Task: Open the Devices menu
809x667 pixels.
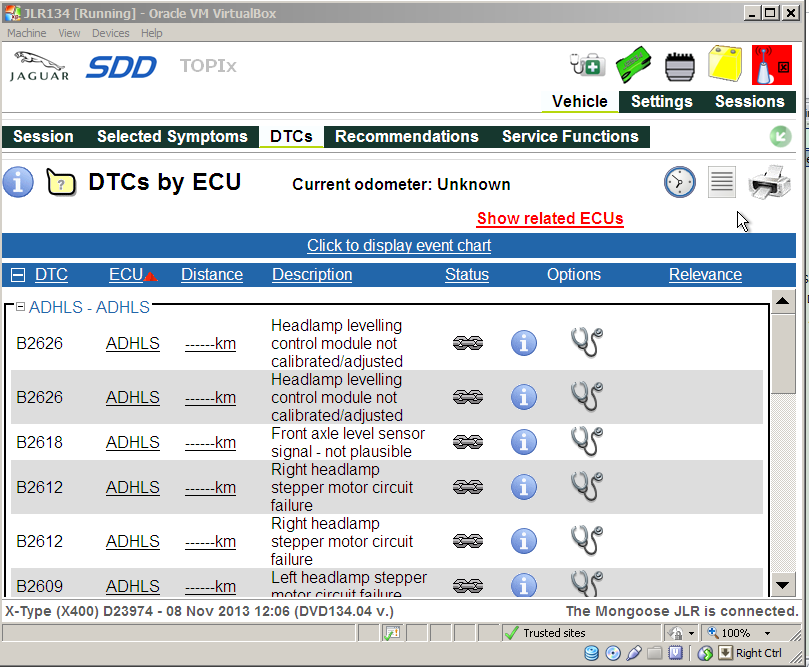Action: click(110, 33)
